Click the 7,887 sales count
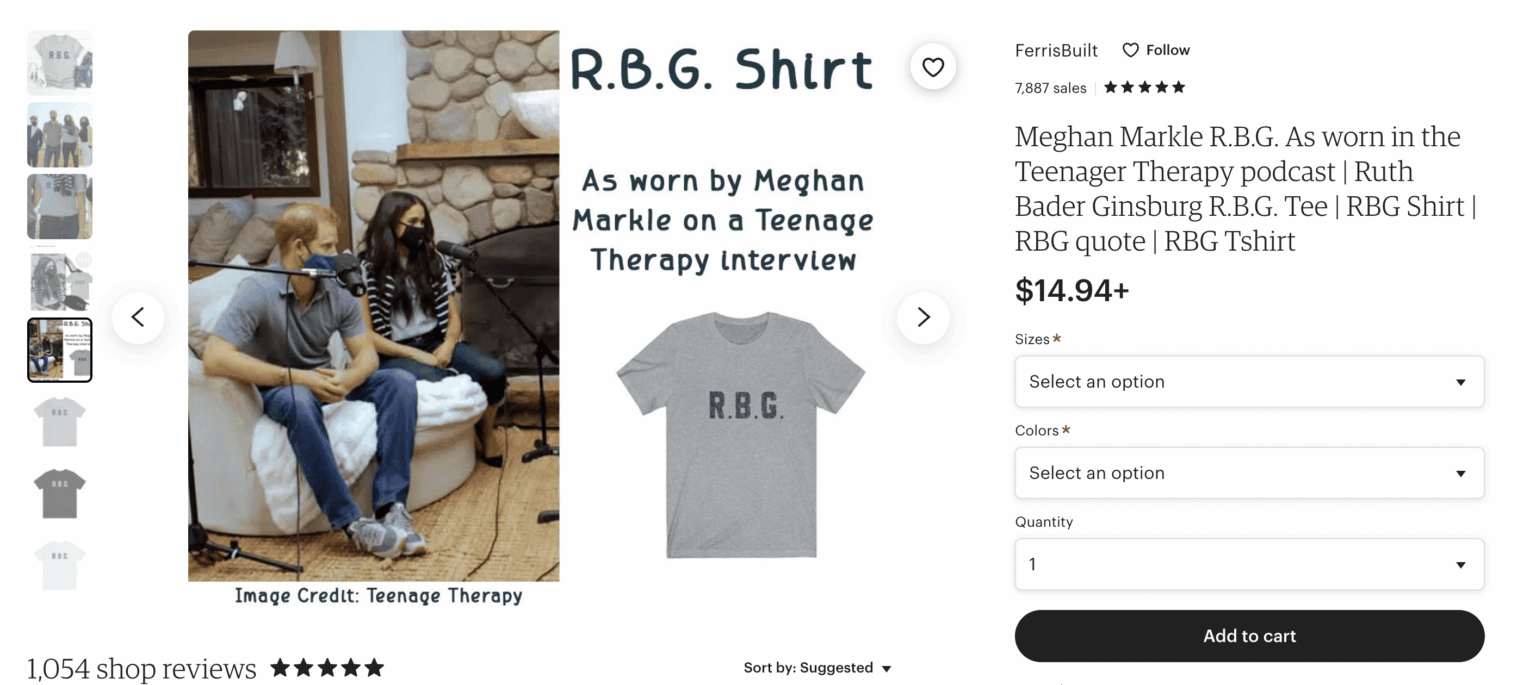1536x685 pixels. coord(1049,87)
